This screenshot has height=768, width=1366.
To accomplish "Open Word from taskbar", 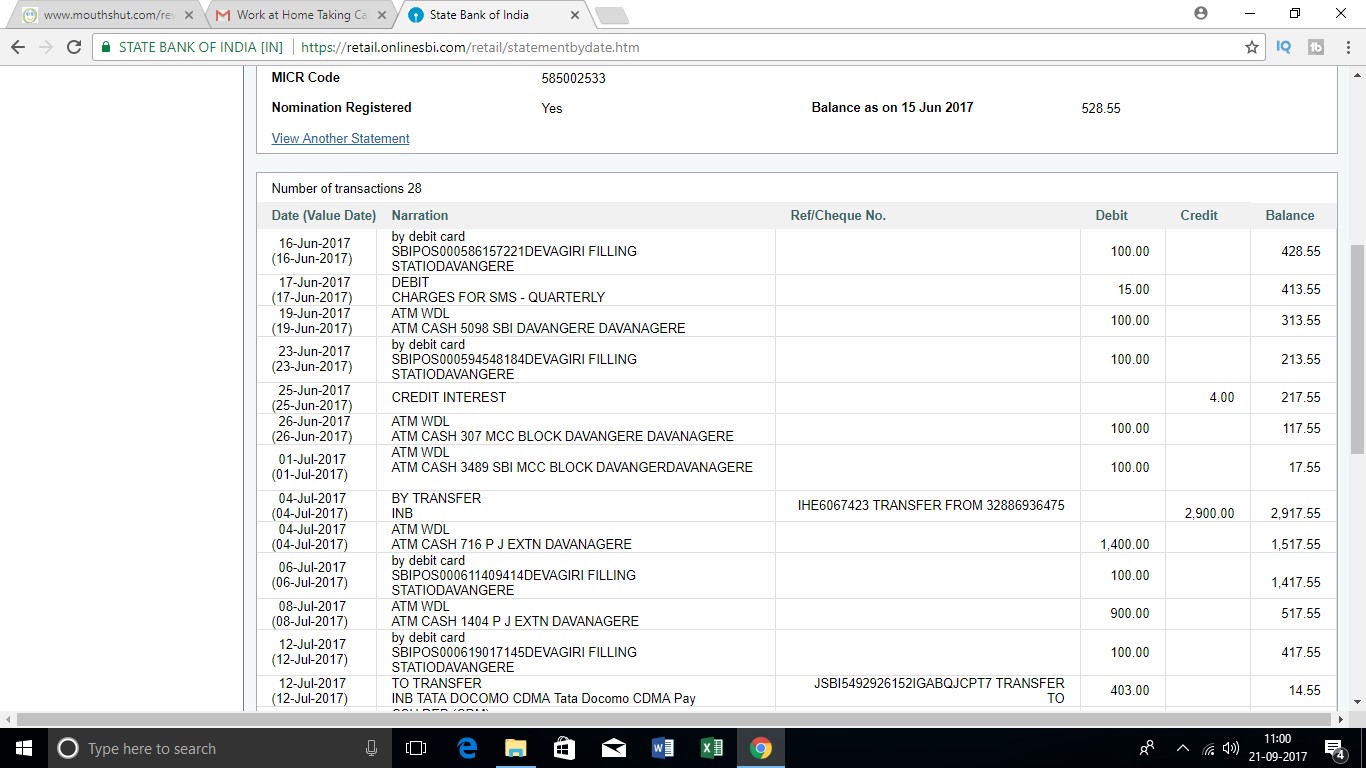I will (662, 748).
